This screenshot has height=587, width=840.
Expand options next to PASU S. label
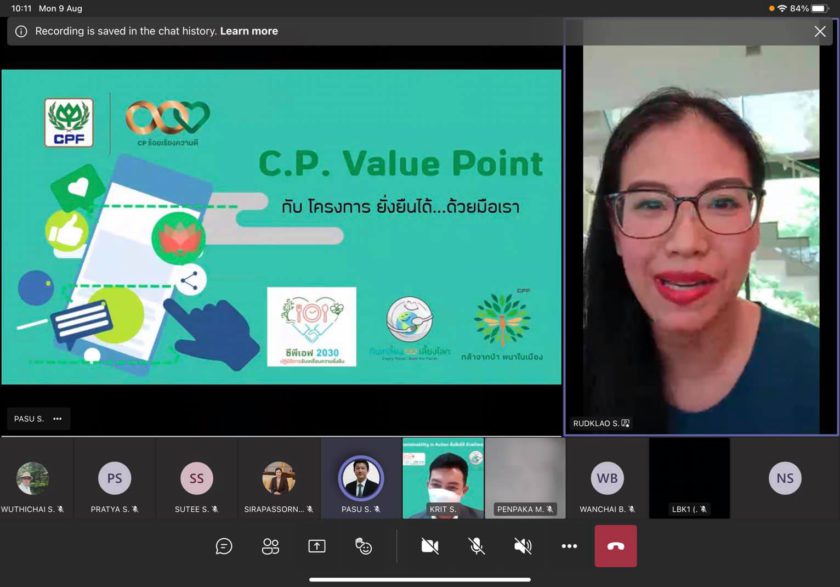point(57,418)
